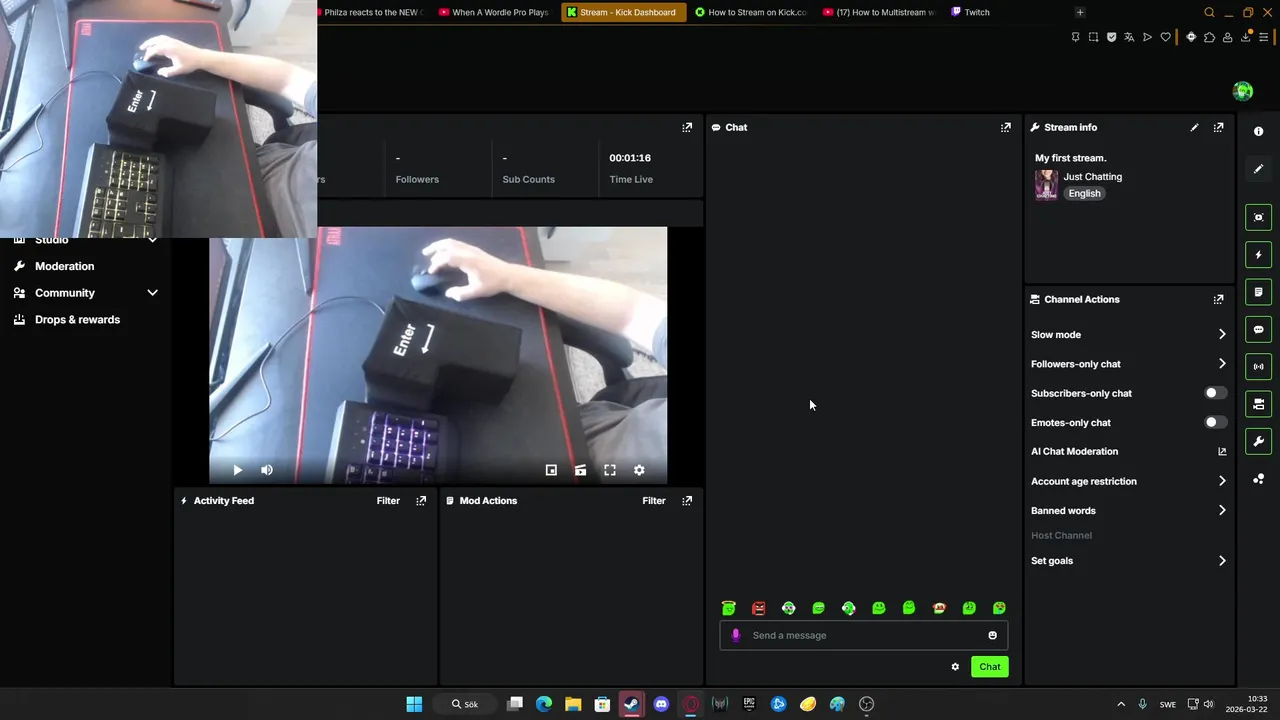Viewport: 1280px width, 720px height.
Task: Open Discord from the taskbar
Action: pyautogui.click(x=661, y=704)
